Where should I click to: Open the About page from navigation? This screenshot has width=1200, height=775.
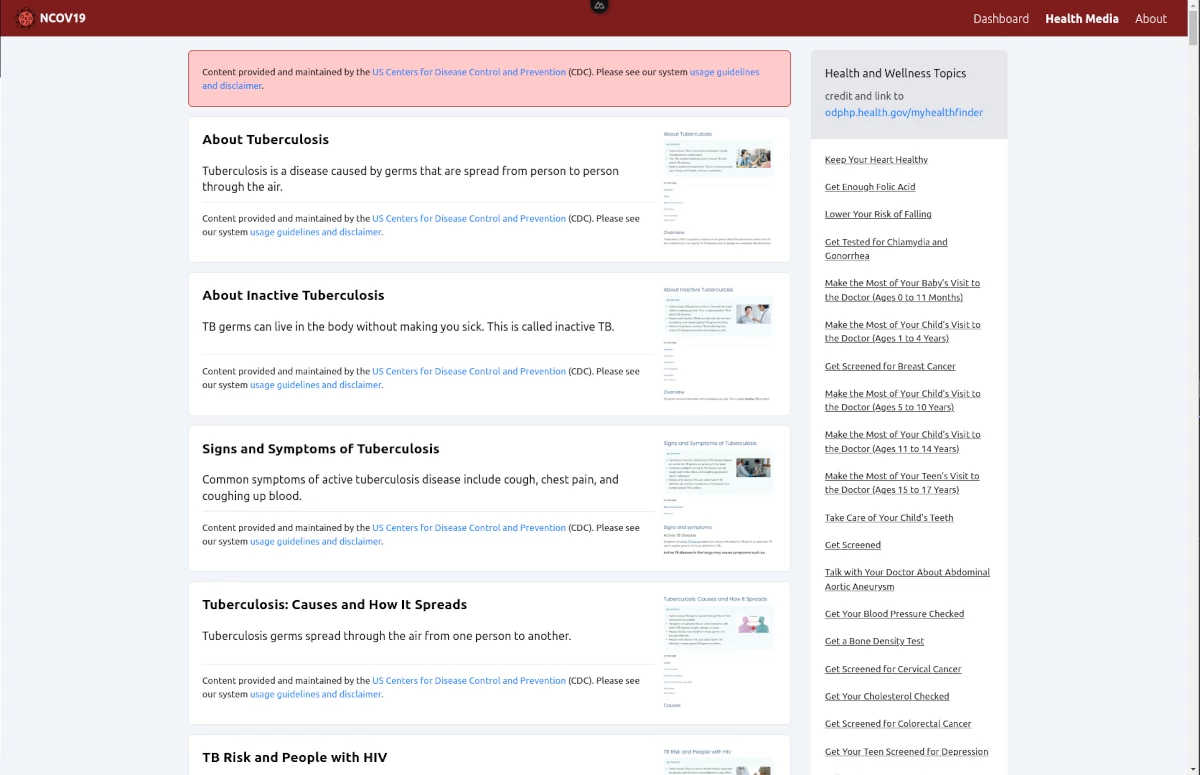click(1151, 18)
